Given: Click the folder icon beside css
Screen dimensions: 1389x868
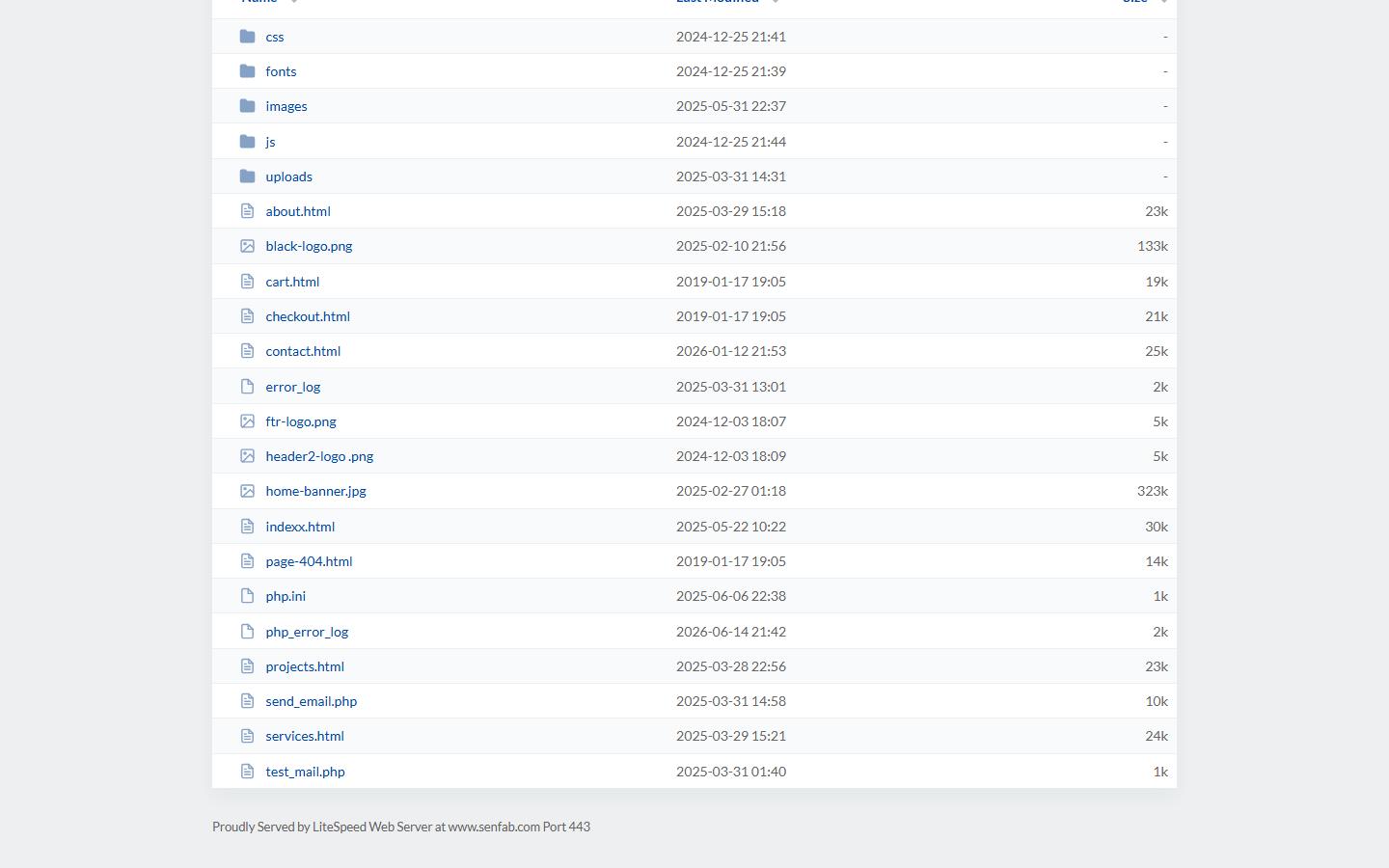Looking at the screenshot, I should (x=247, y=37).
